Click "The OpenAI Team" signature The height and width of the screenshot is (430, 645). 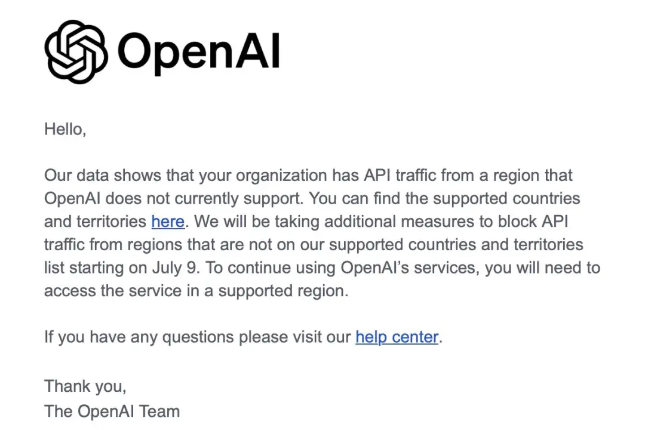click(112, 411)
